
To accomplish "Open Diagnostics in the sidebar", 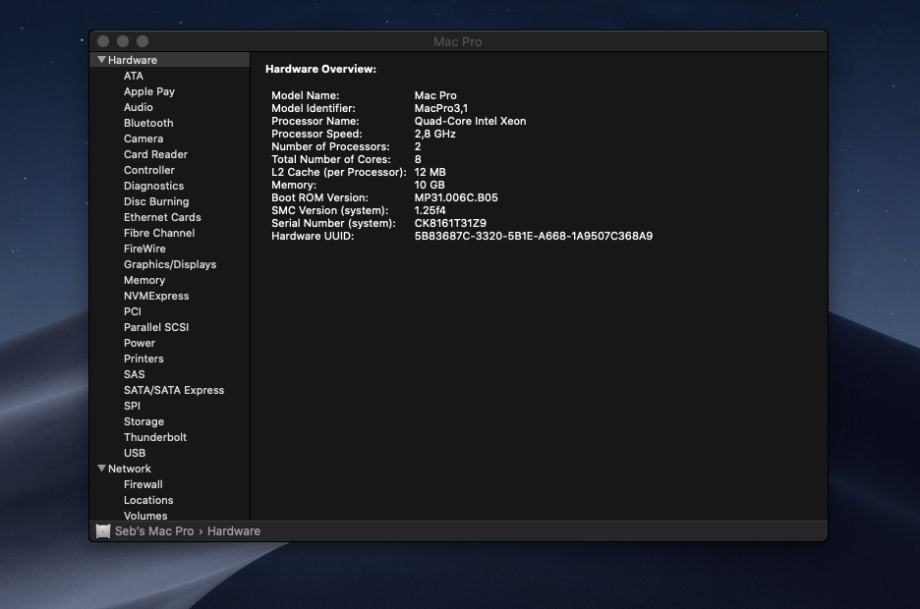I will click(x=154, y=186).
